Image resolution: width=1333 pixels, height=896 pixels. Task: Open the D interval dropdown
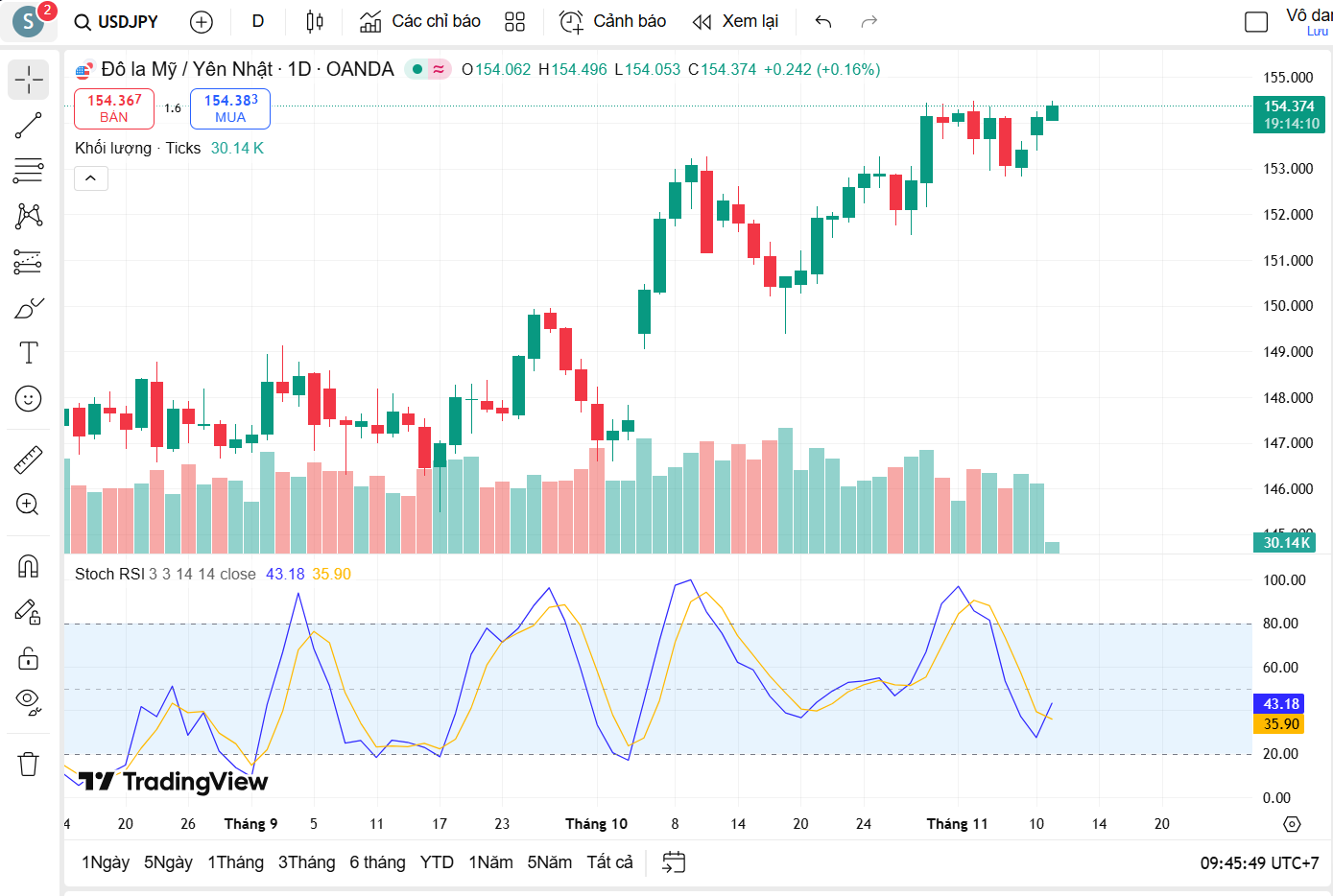(x=257, y=21)
